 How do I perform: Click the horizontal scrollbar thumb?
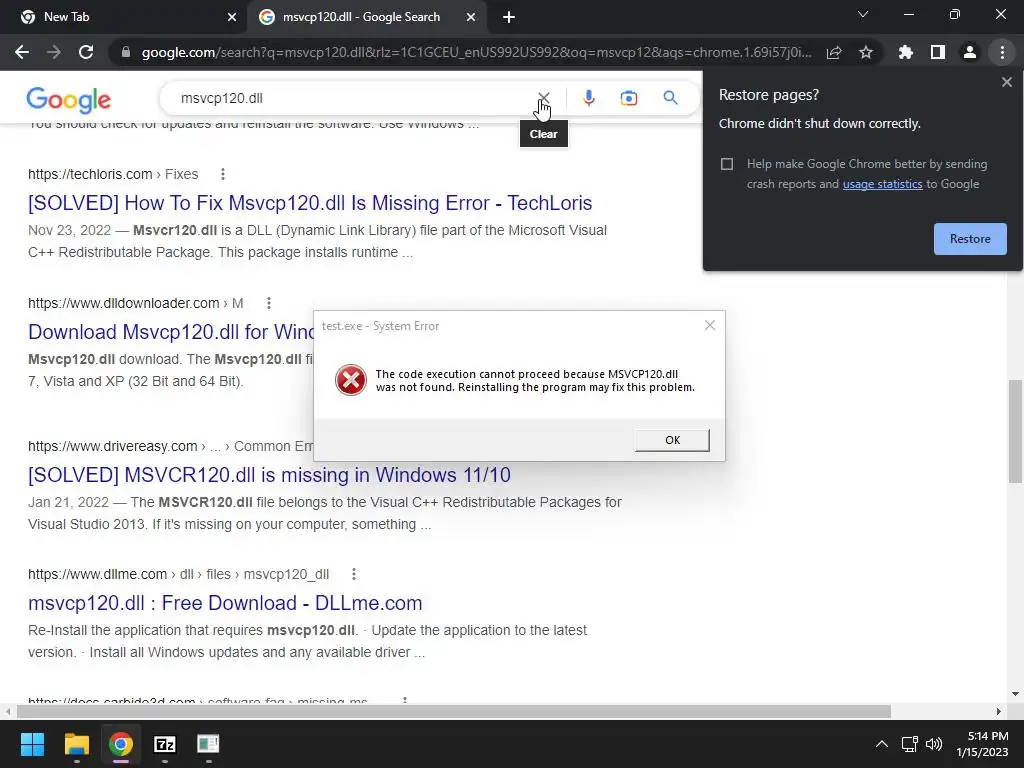point(454,711)
